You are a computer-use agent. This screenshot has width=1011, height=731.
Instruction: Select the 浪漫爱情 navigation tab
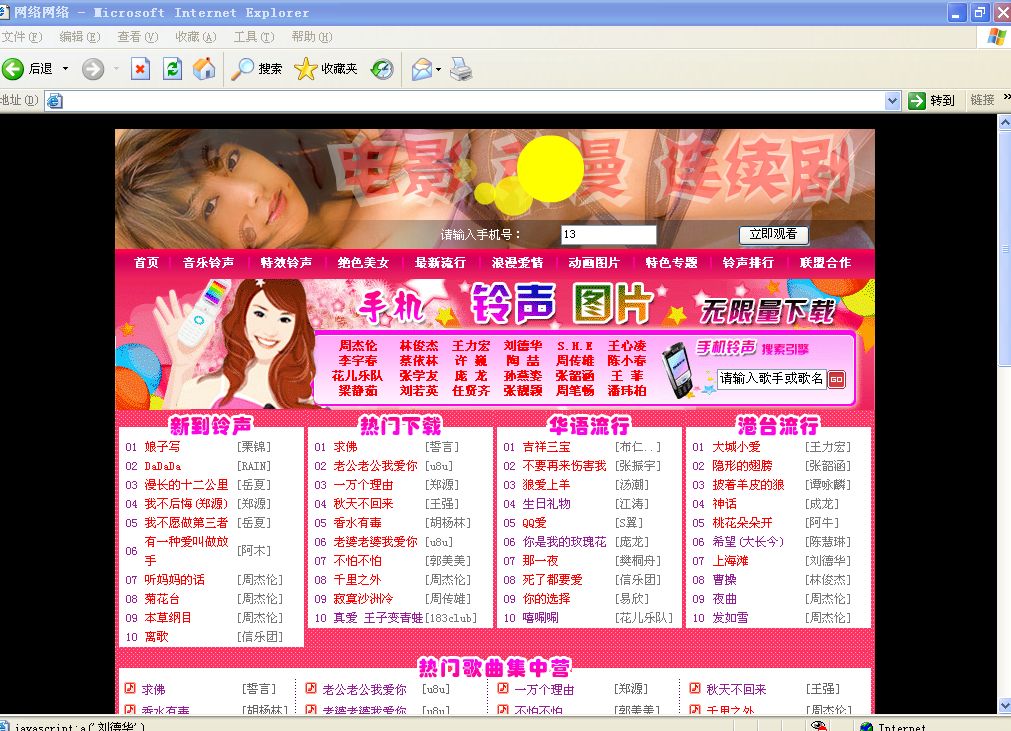click(518, 262)
